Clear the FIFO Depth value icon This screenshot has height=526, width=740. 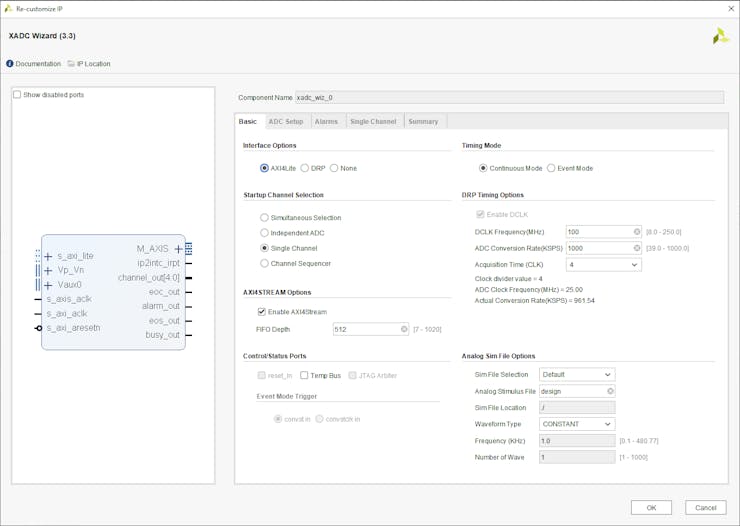(404, 329)
